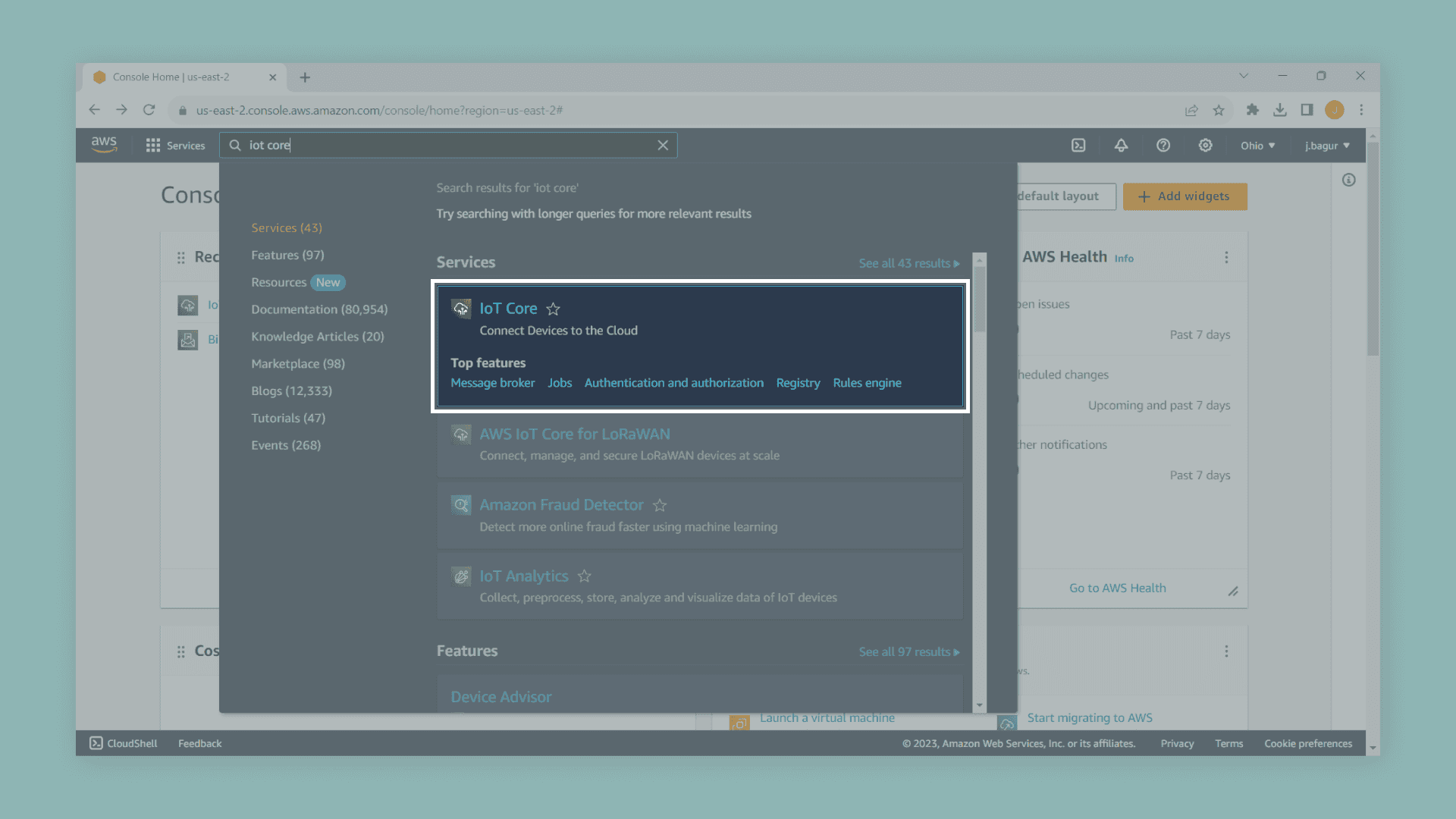Image resolution: width=1456 pixels, height=819 pixels.
Task: Expand the j.bagur account dropdown
Action: (x=1327, y=146)
